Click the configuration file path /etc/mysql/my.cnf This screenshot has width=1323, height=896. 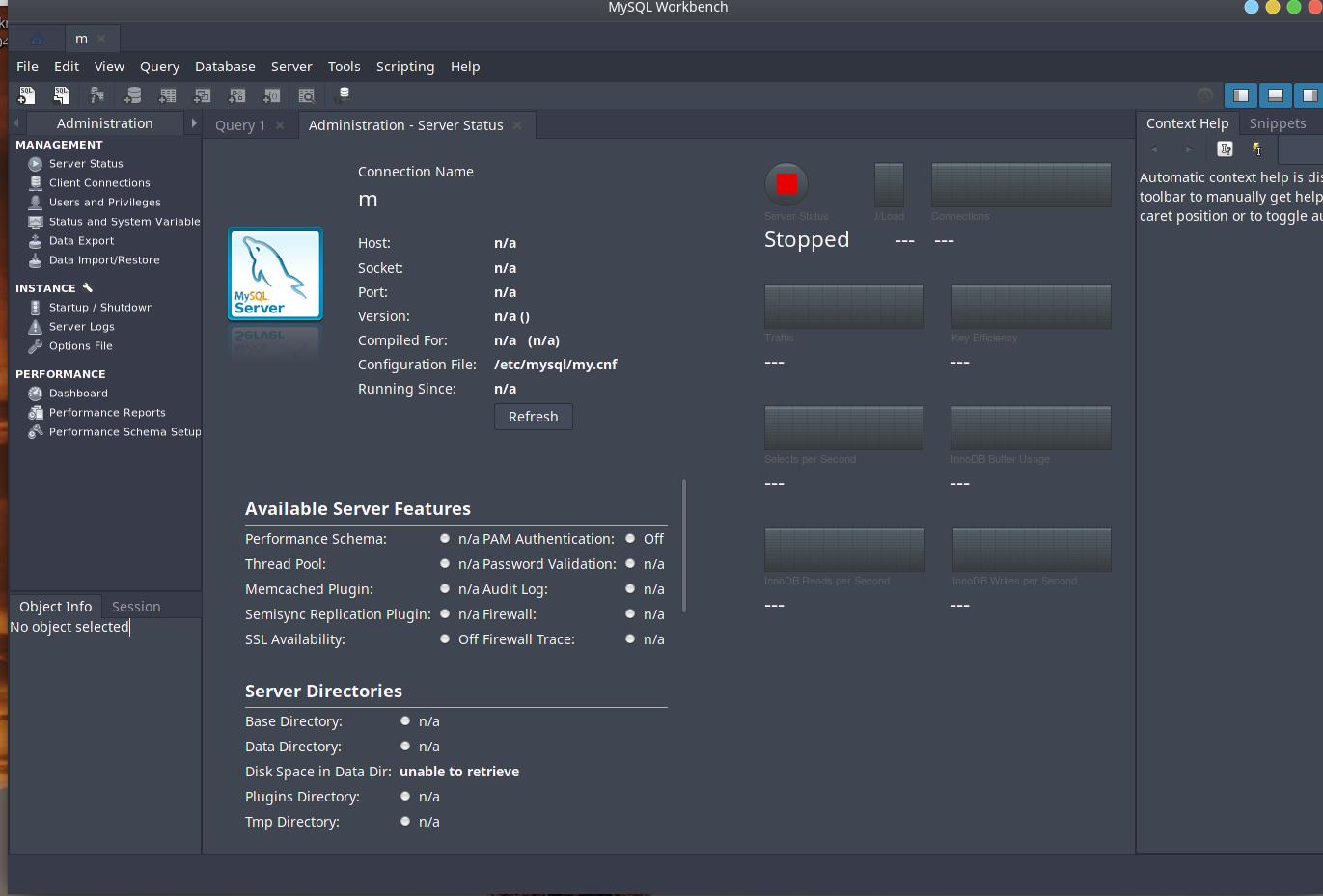[556, 365]
